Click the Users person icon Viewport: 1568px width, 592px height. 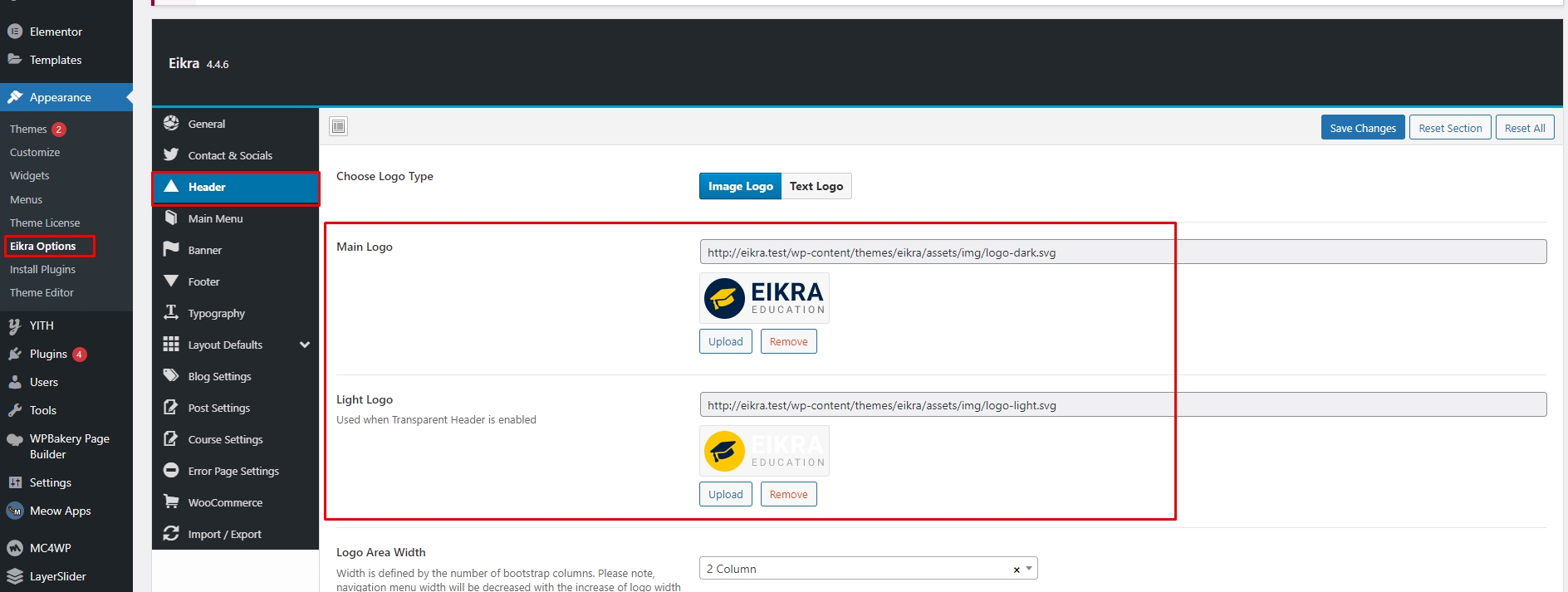click(x=15, y=382)
